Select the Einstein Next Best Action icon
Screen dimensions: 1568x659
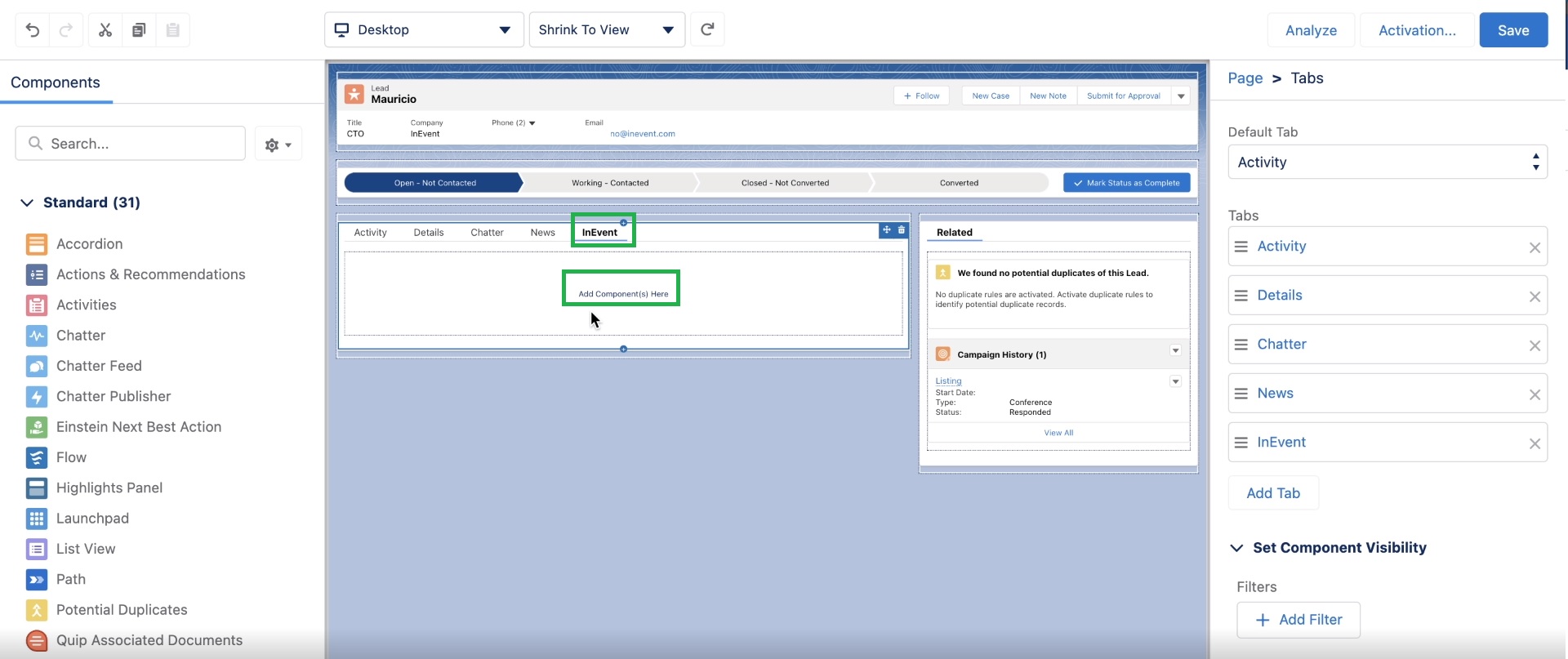(37, 427)
